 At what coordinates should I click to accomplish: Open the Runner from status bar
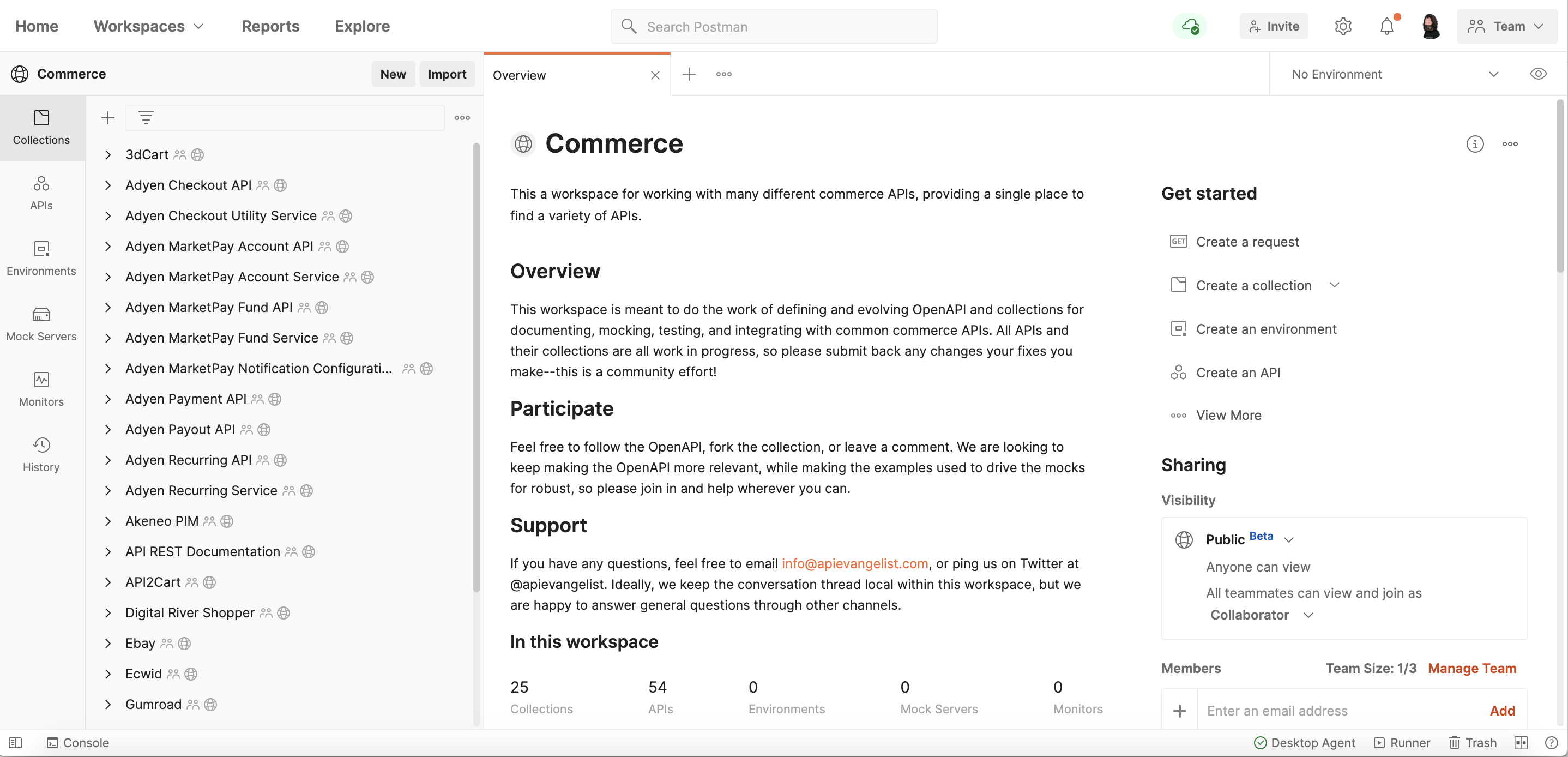click(x=1402, y=743)
